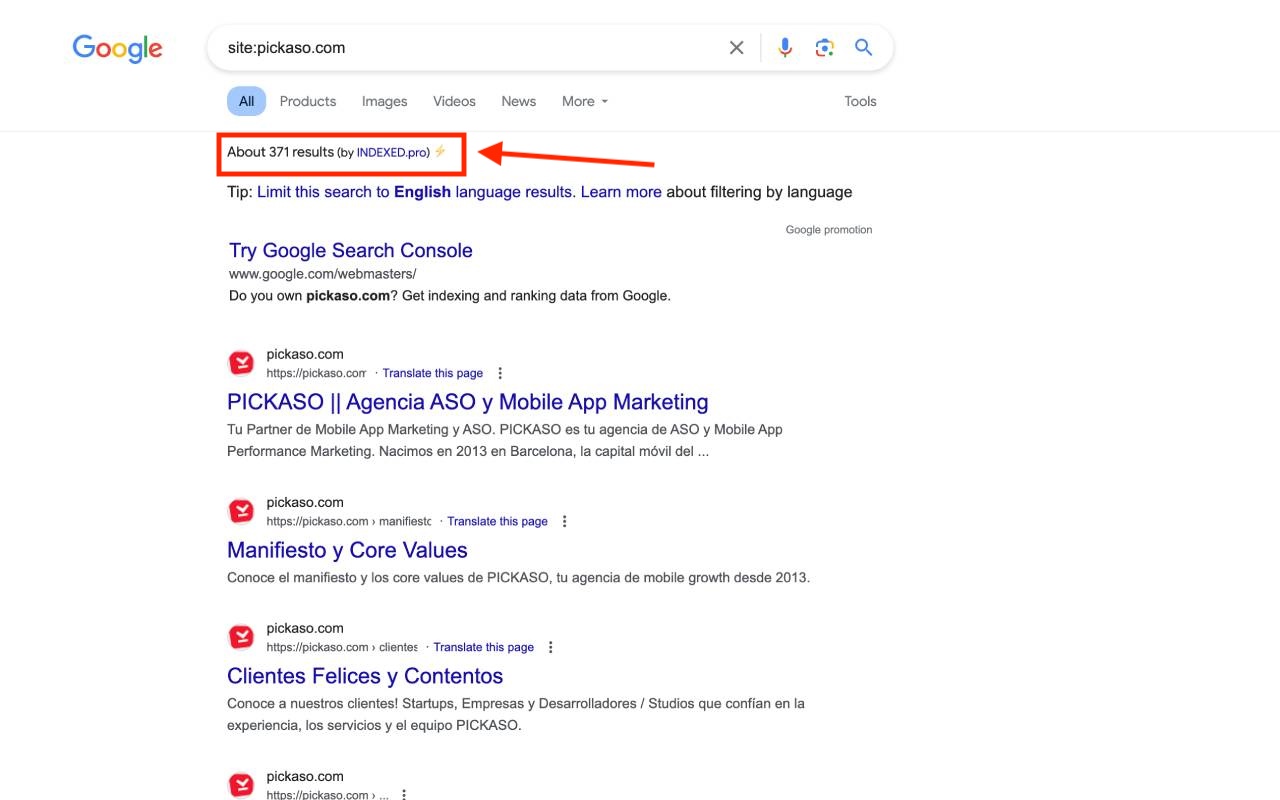
Task: Open three-dot menu for Clientes Felices result
Action: click(551, 647)
